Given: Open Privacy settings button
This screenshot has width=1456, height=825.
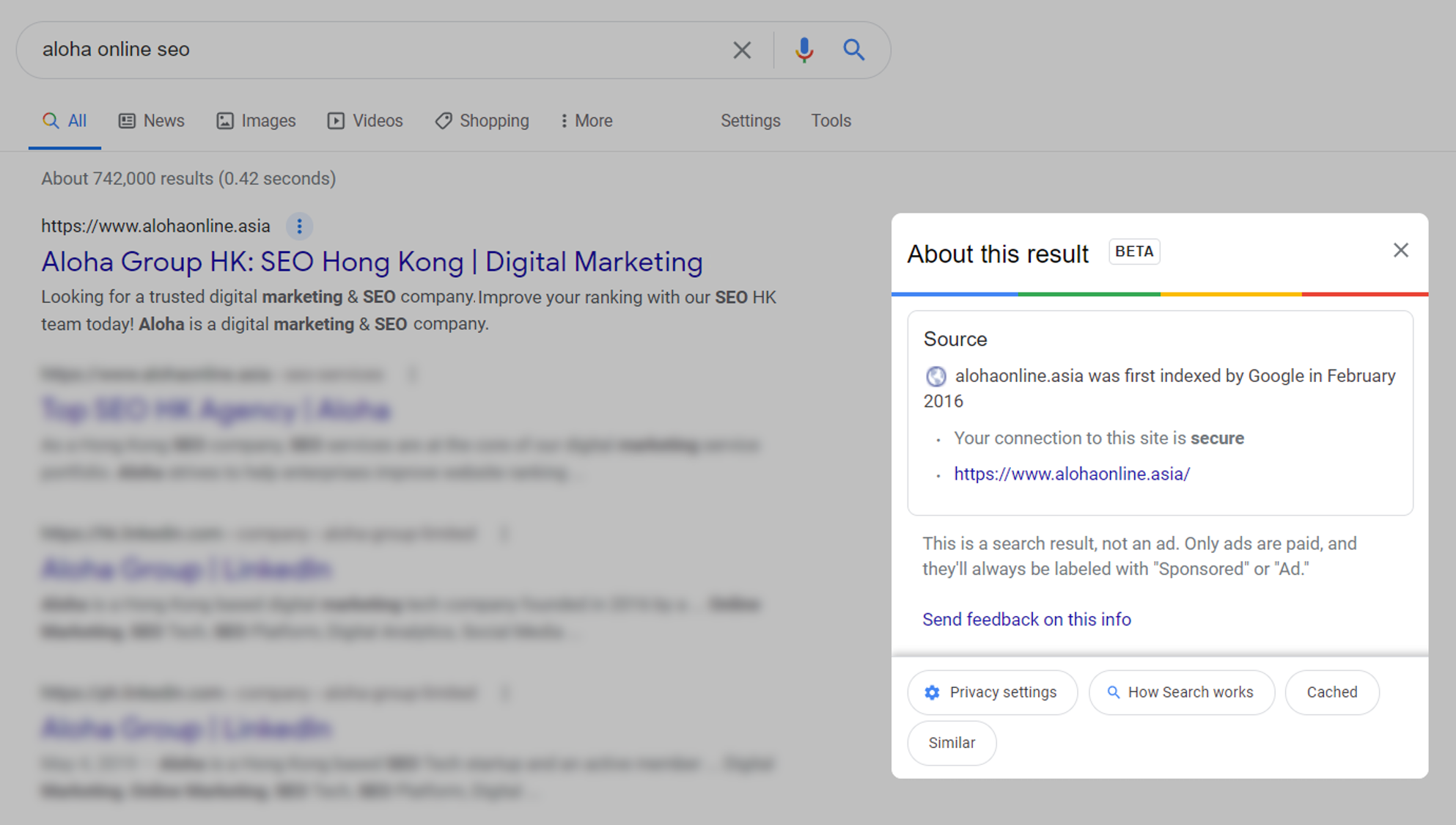Looking at the screenshot, I should 993,692.
